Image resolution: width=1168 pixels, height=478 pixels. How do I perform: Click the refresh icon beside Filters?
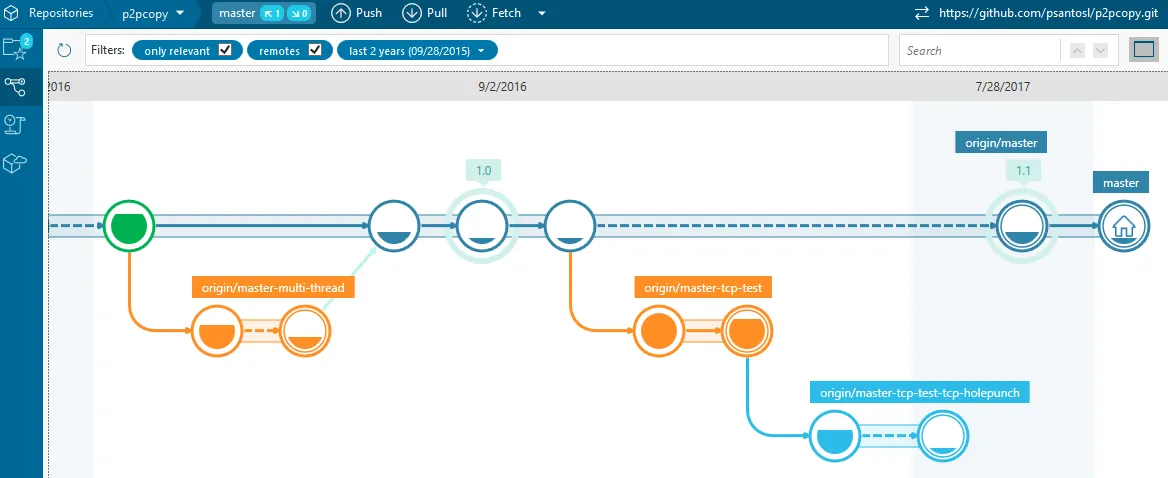coord(65,51)
